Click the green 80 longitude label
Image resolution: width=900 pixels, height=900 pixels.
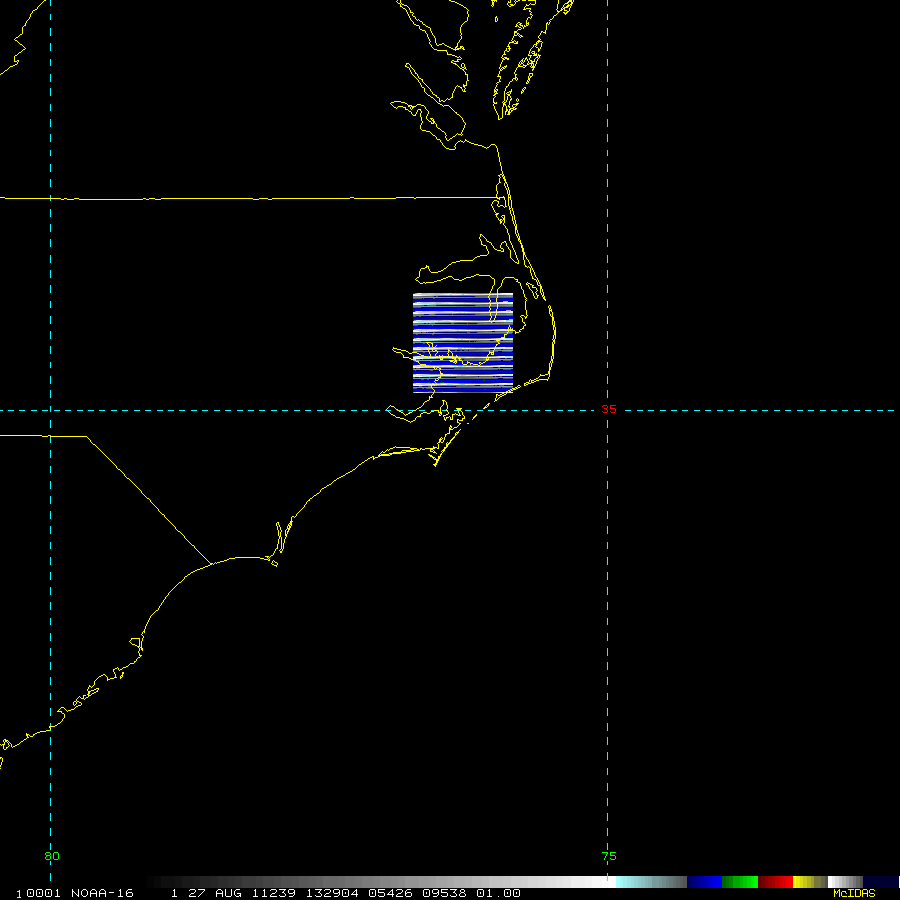[52, 856]
